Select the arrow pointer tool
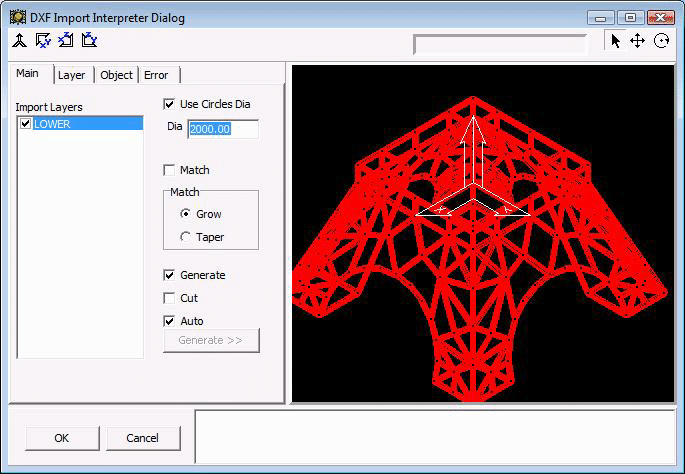Image resolution: width=685 pixels, height=474 pixels. (616, 41)
